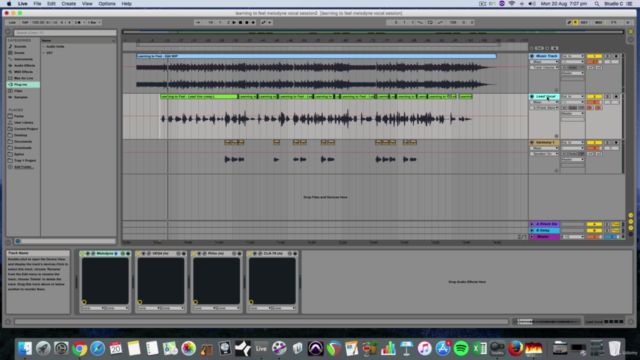
Task: Toggle the Melodyne device activator
Action: pos(82,253)
